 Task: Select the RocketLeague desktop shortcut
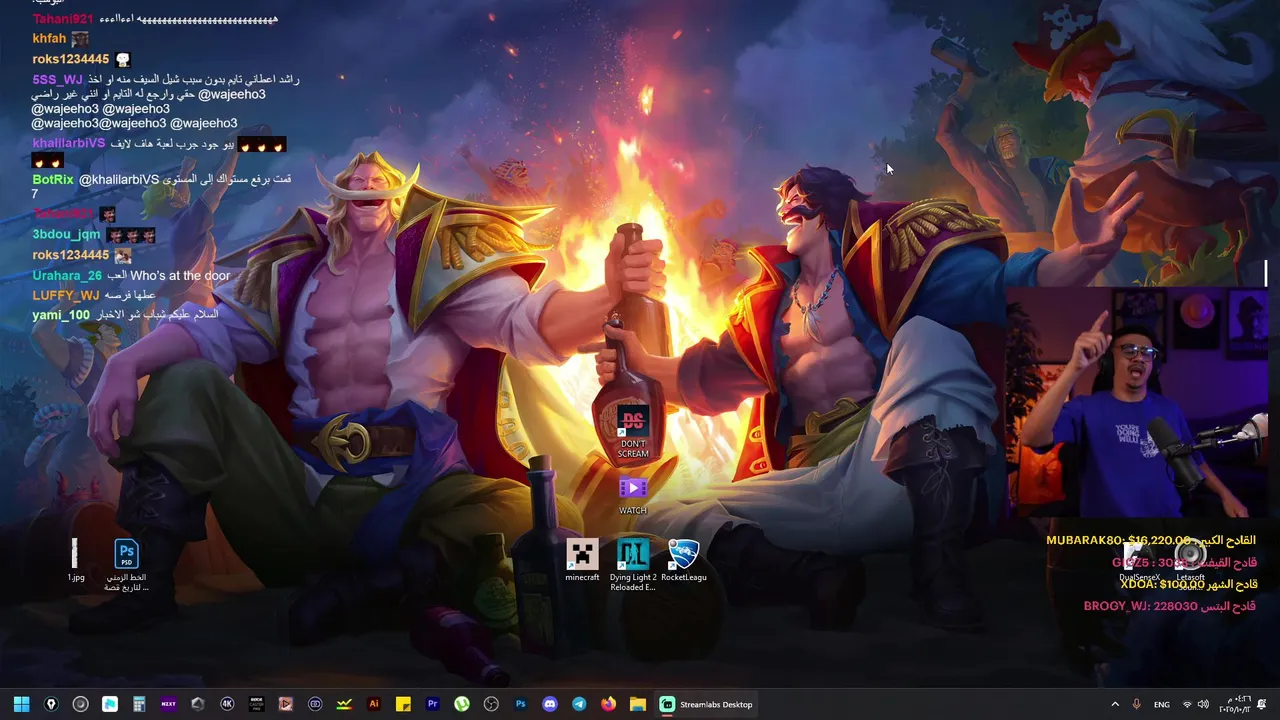coord(684,561)
